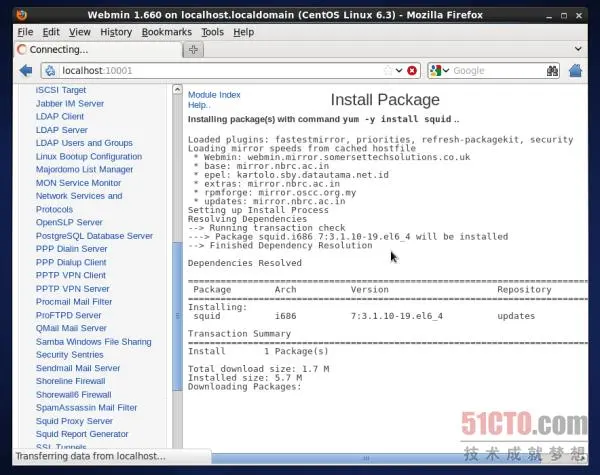Open the Google search engine dropdown
This screenshot has width=600, height=475.
[x=439, y=70]
